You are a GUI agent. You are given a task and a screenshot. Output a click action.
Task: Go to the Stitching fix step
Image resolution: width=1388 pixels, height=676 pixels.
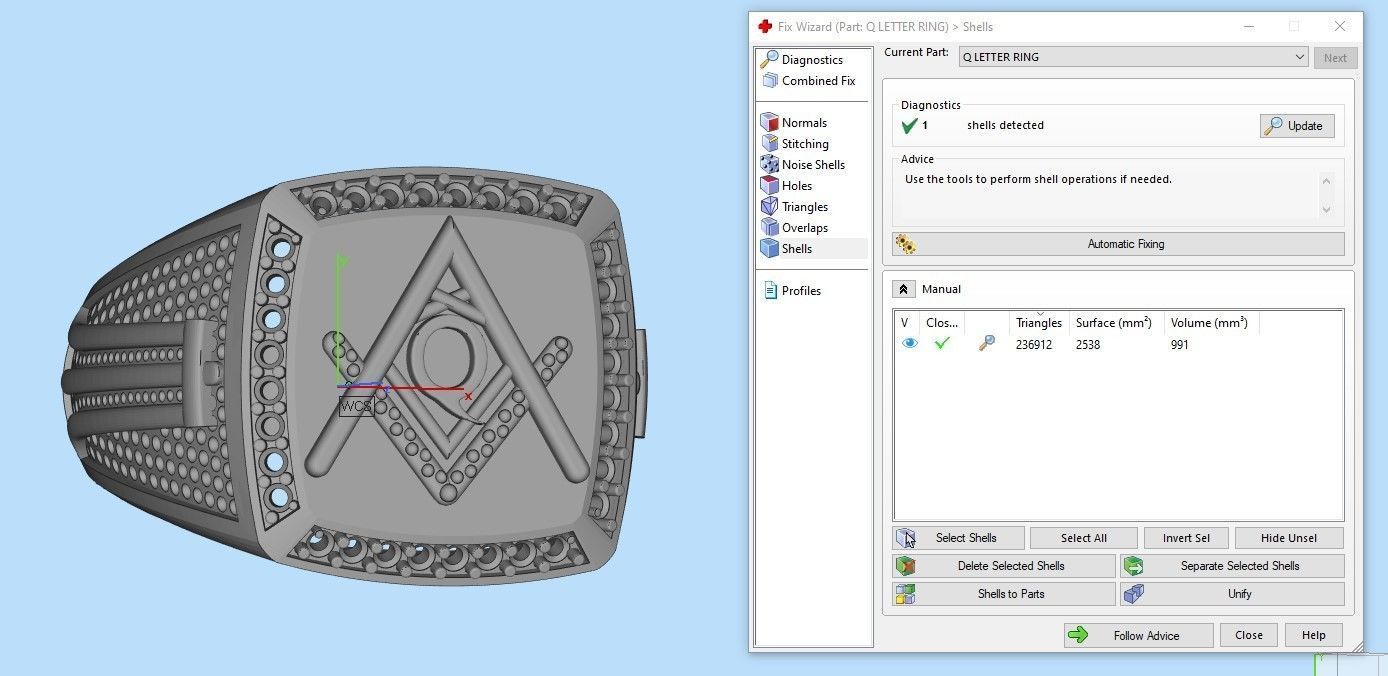tap(805, 144)
